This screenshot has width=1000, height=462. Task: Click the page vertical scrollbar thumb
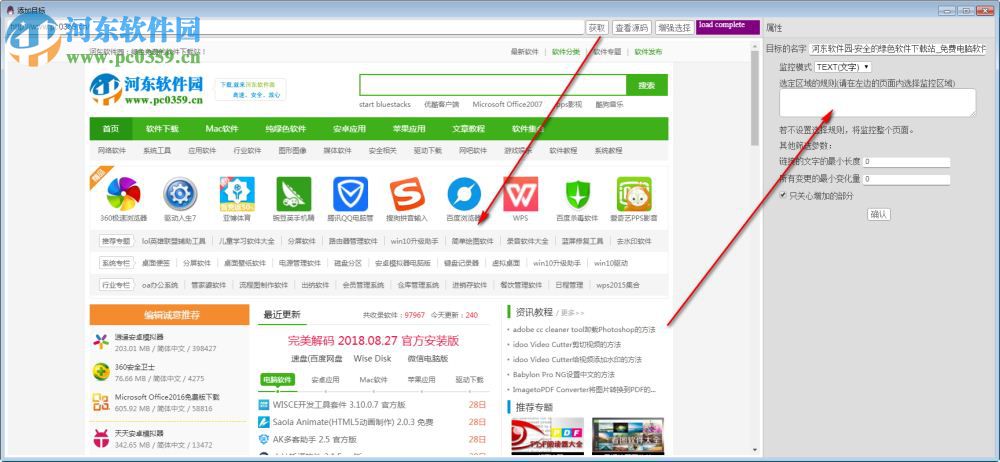(x=754, y=96)
